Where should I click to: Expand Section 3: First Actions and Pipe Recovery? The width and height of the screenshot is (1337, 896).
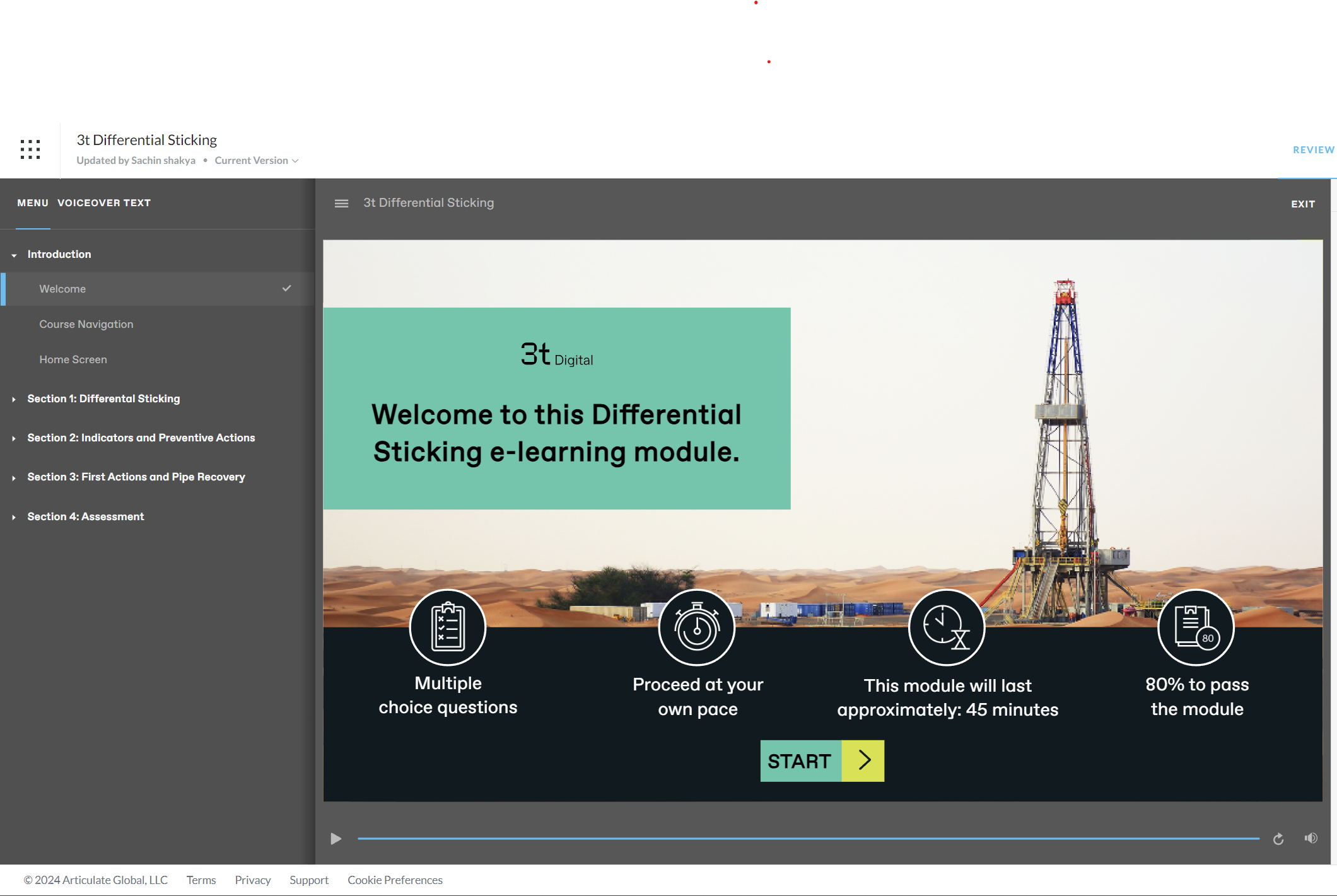point(14,478)
